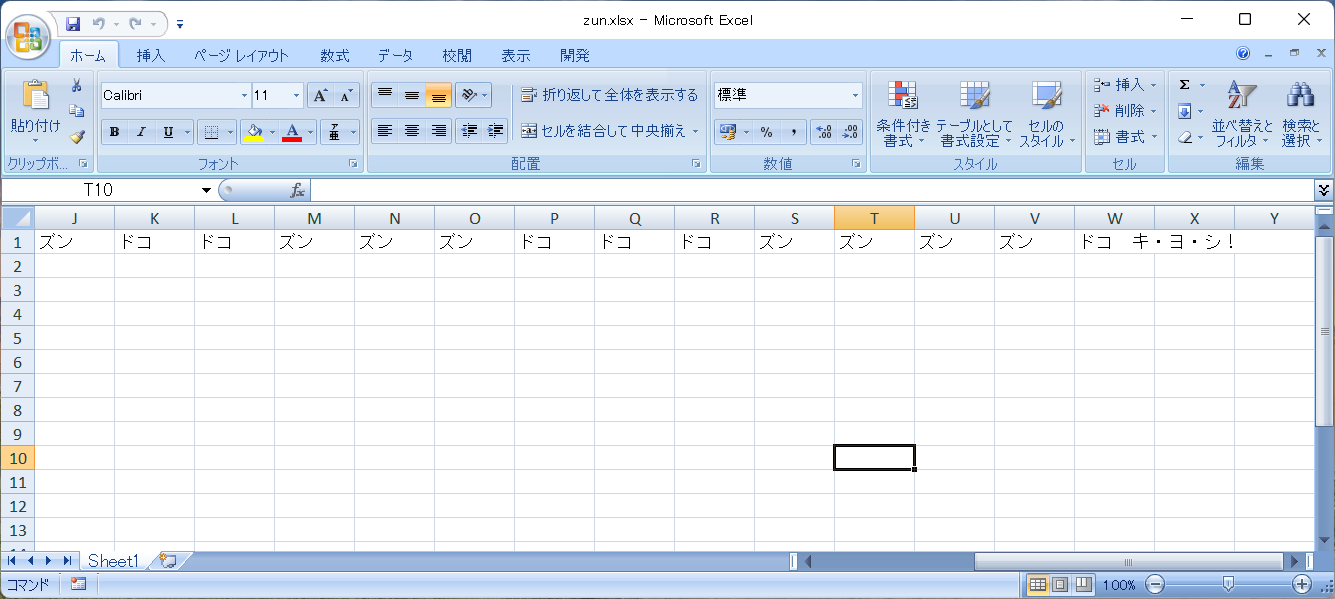Open 並べ替えとフィルタ sort and filter
The width and height of the screenshot is (1335, 599).
[x=1242, y=114]
